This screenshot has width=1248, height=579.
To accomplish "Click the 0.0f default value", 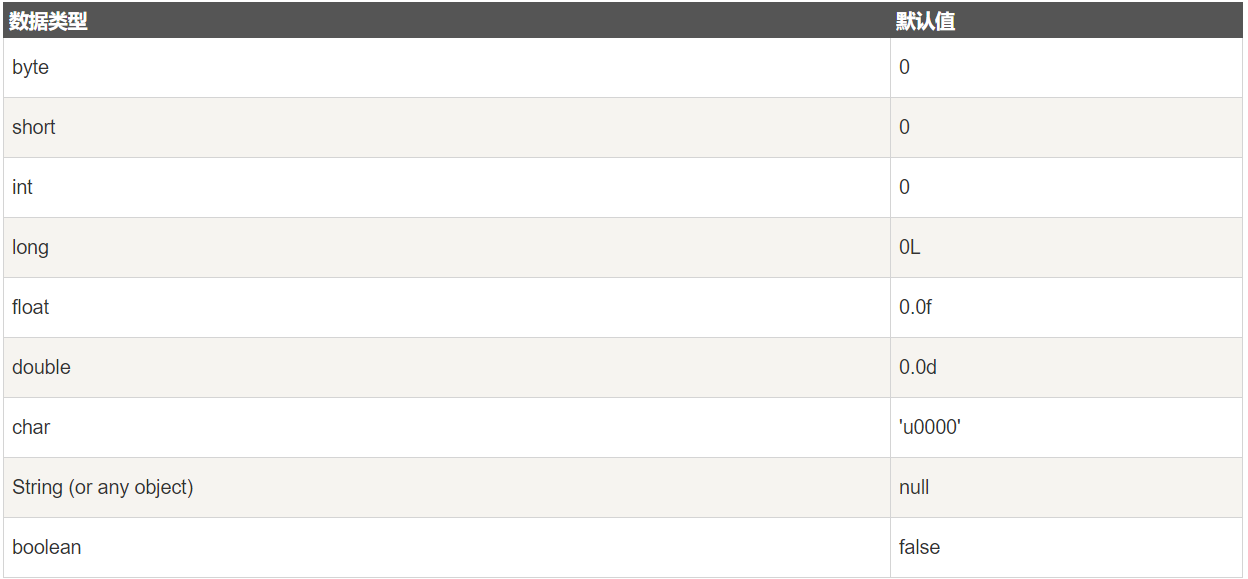I will (915, 308).
